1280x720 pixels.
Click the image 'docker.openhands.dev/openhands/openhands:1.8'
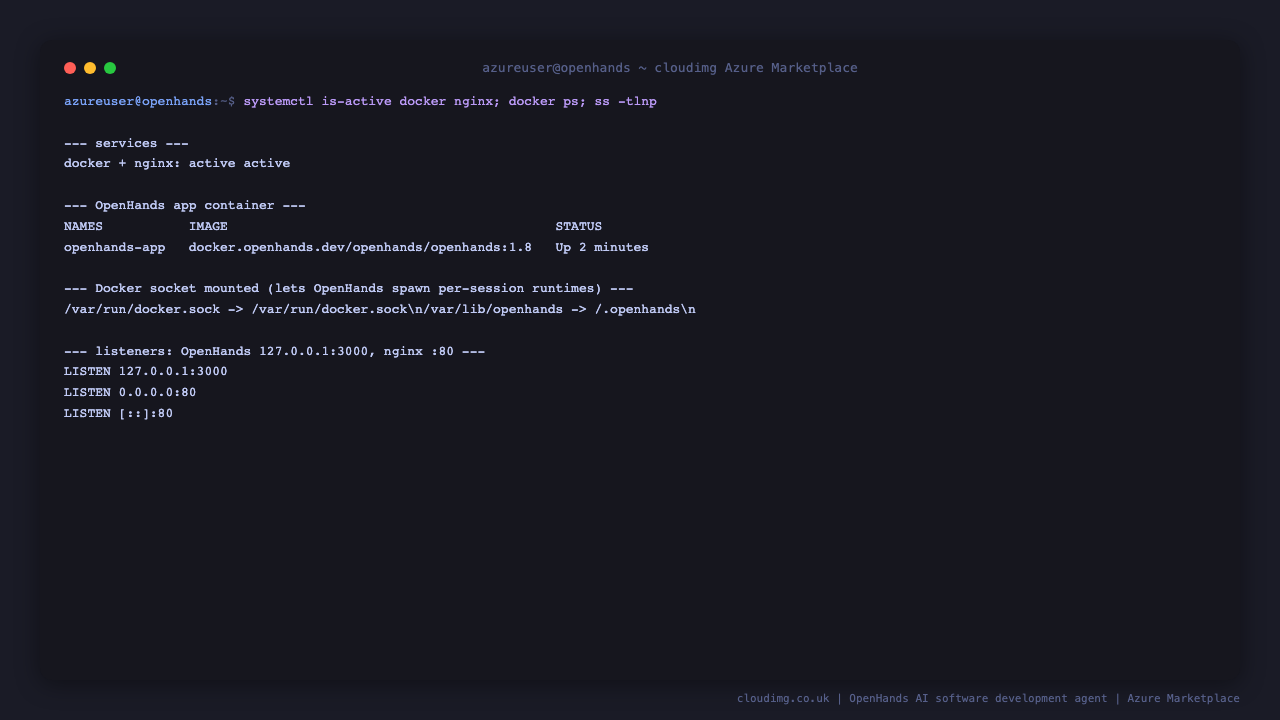(x=360, y=247)
